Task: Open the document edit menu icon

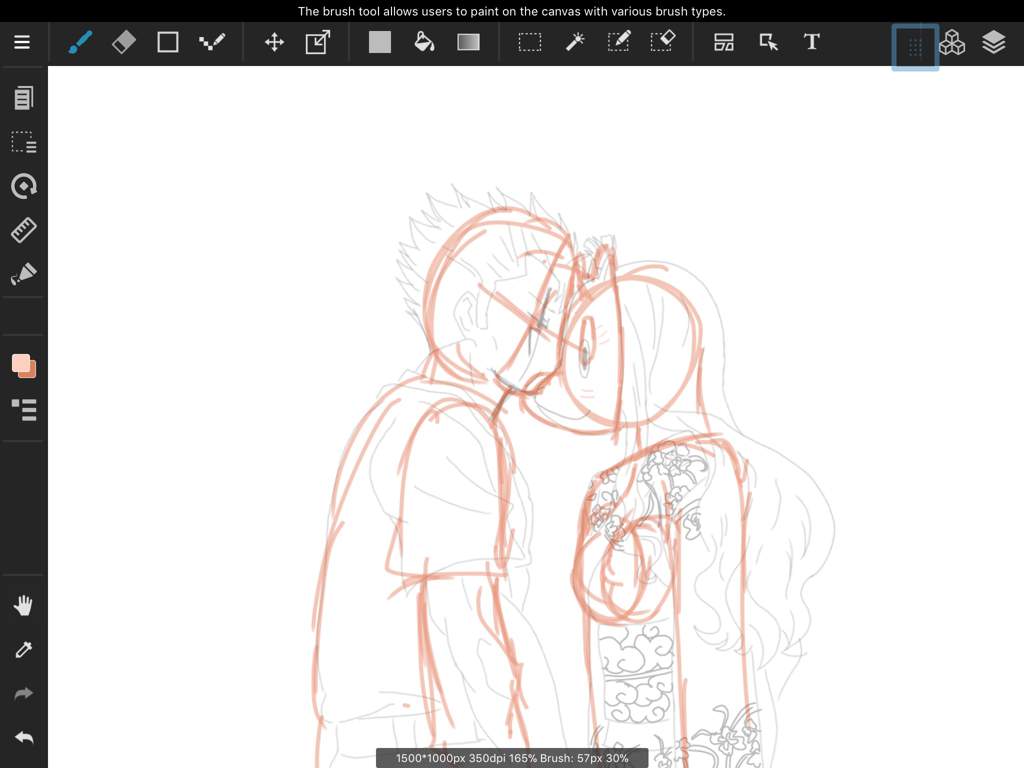Action: tap(24, 98)
